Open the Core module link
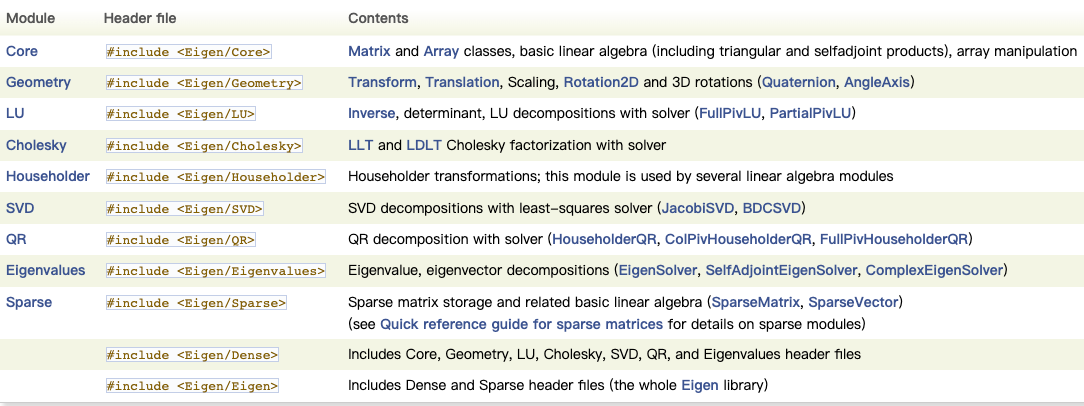 22,51
